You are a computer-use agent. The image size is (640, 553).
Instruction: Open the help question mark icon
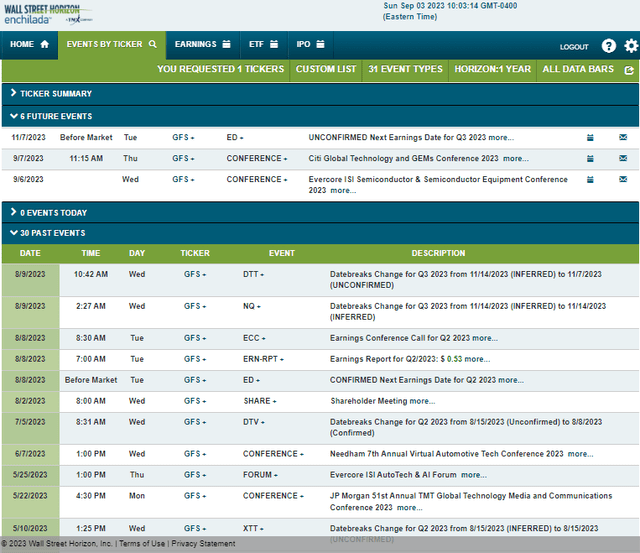(609, 45)
